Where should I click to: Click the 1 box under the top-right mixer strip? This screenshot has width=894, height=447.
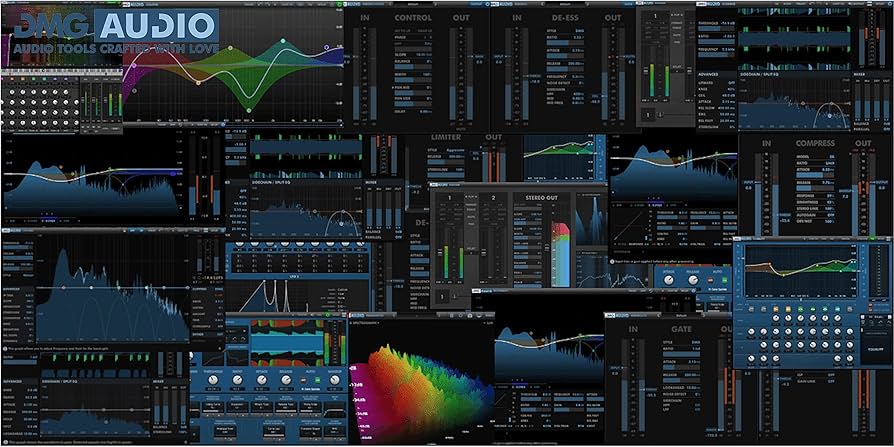pos(648,115)
